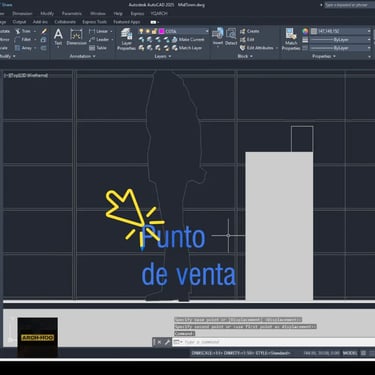
Task: Expand the Block panel
Action: [x=245, y=56]
